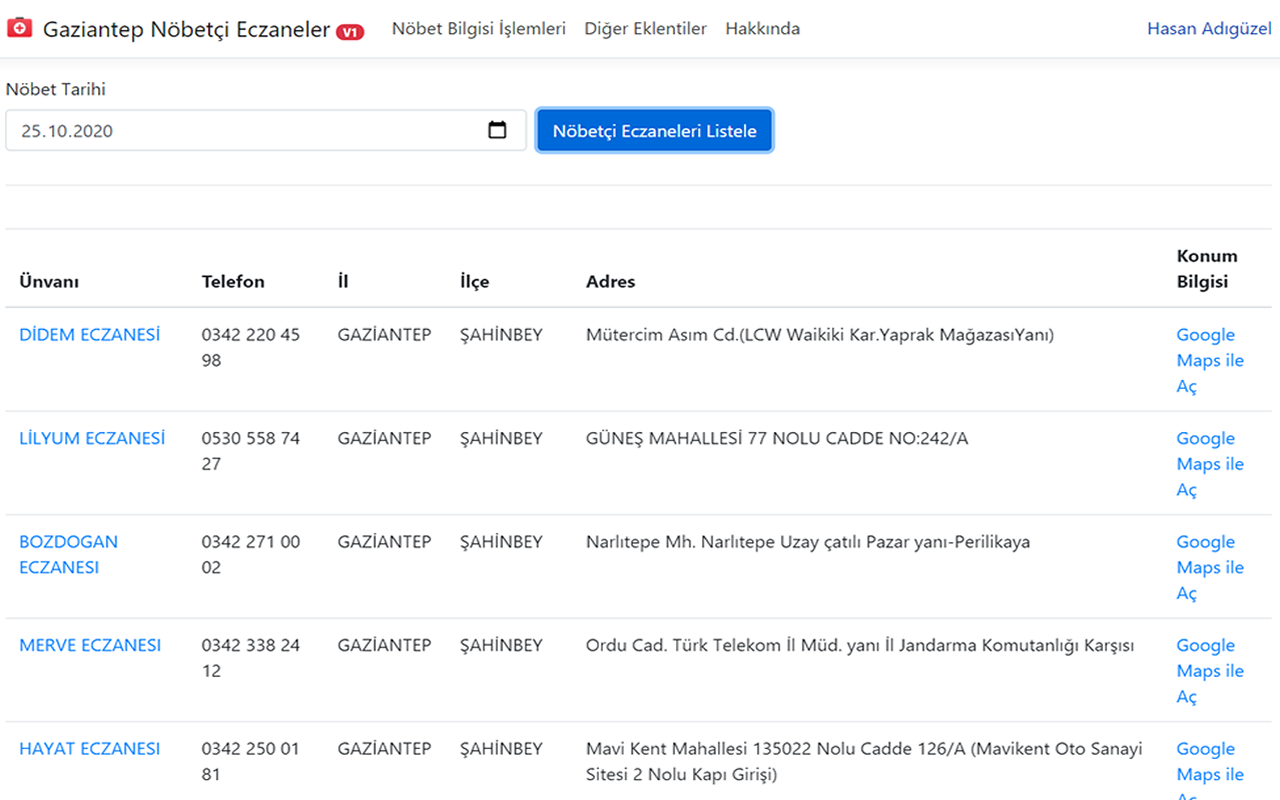Screen dimensions: 1280x800
Task: Select phone number 0342 250 01 81
Action: 251,761
